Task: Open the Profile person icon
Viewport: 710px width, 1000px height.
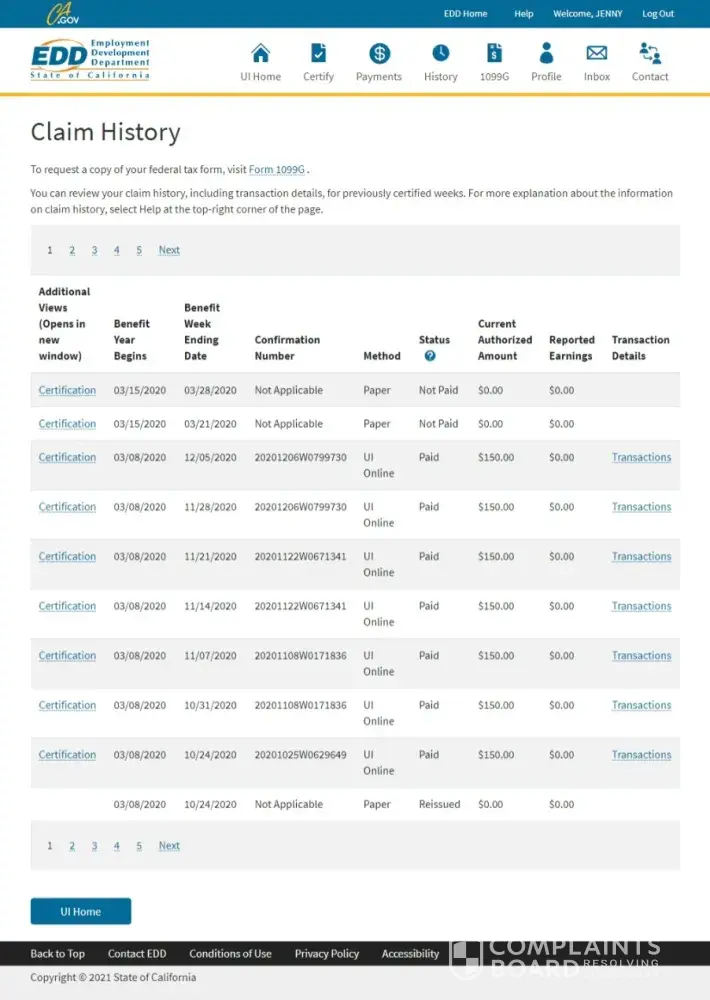Action: [x=546, y=54]
